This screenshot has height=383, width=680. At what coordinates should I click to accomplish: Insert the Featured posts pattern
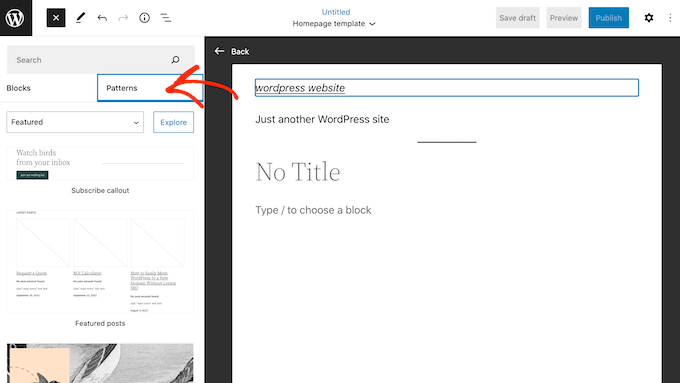pos(100,262)
